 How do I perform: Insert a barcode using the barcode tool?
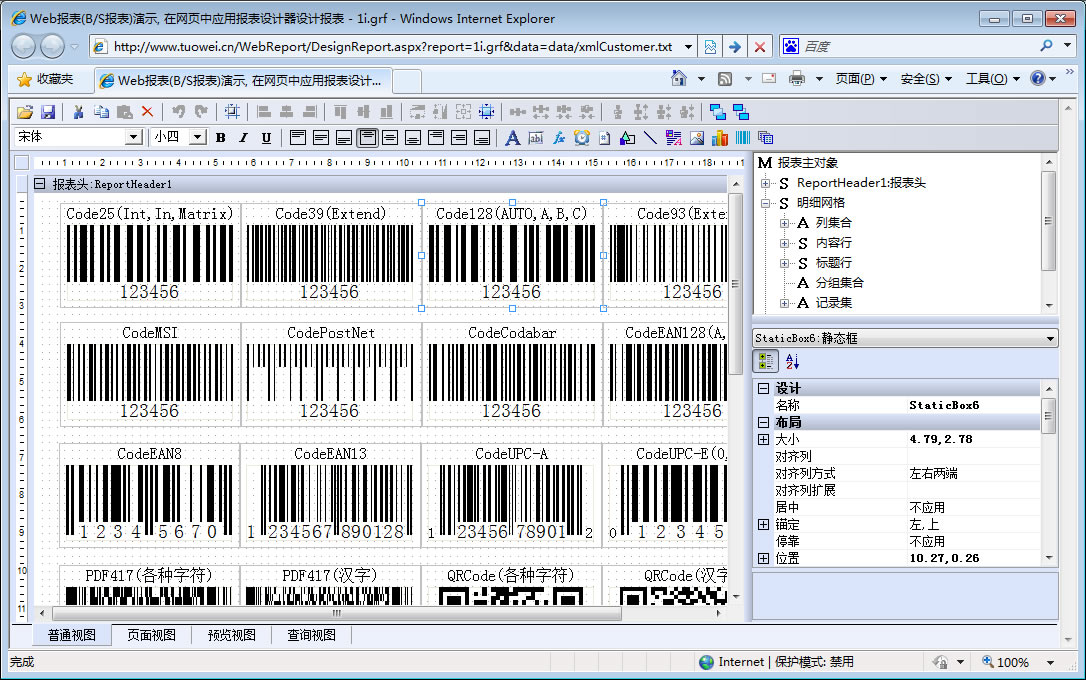[x=743, y=138]
